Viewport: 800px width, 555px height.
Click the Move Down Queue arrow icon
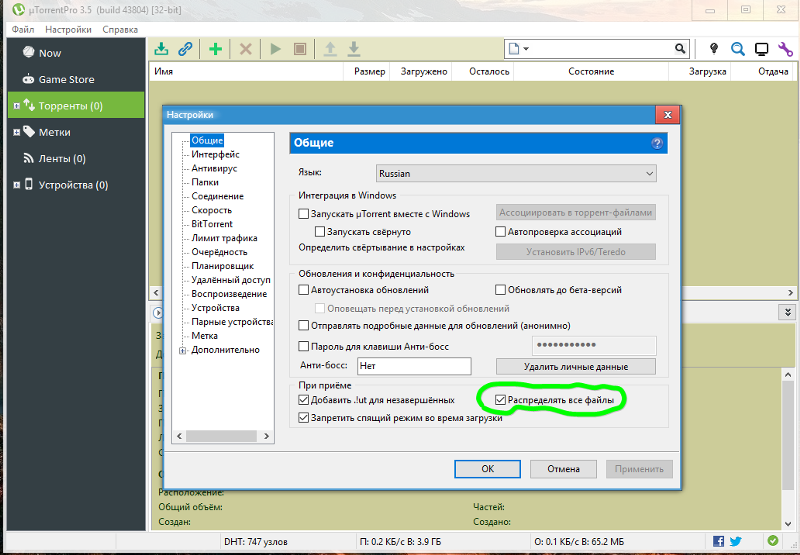tap(354, 49)
